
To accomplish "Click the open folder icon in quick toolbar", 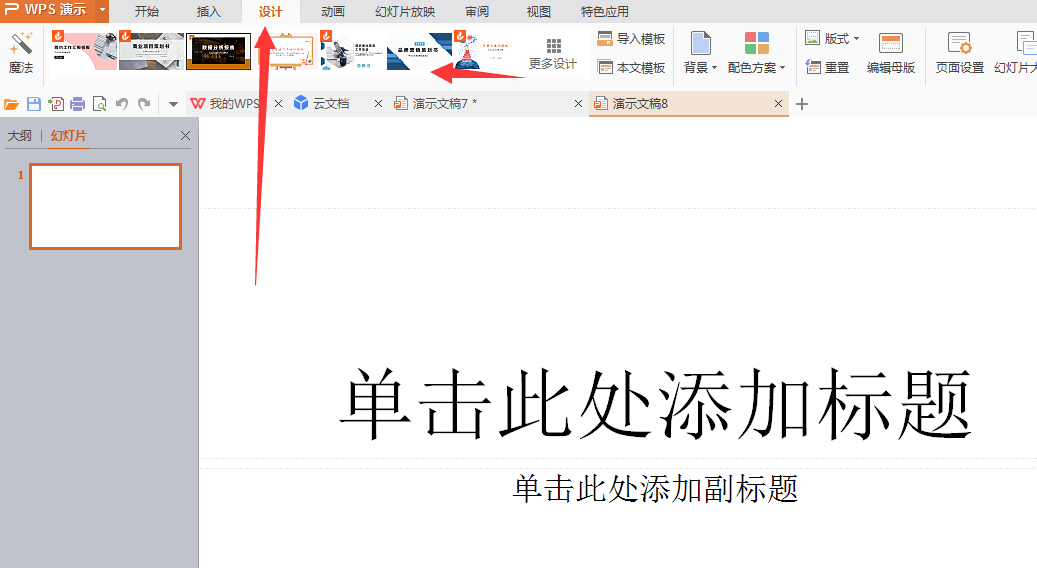I will click(11, 104).
